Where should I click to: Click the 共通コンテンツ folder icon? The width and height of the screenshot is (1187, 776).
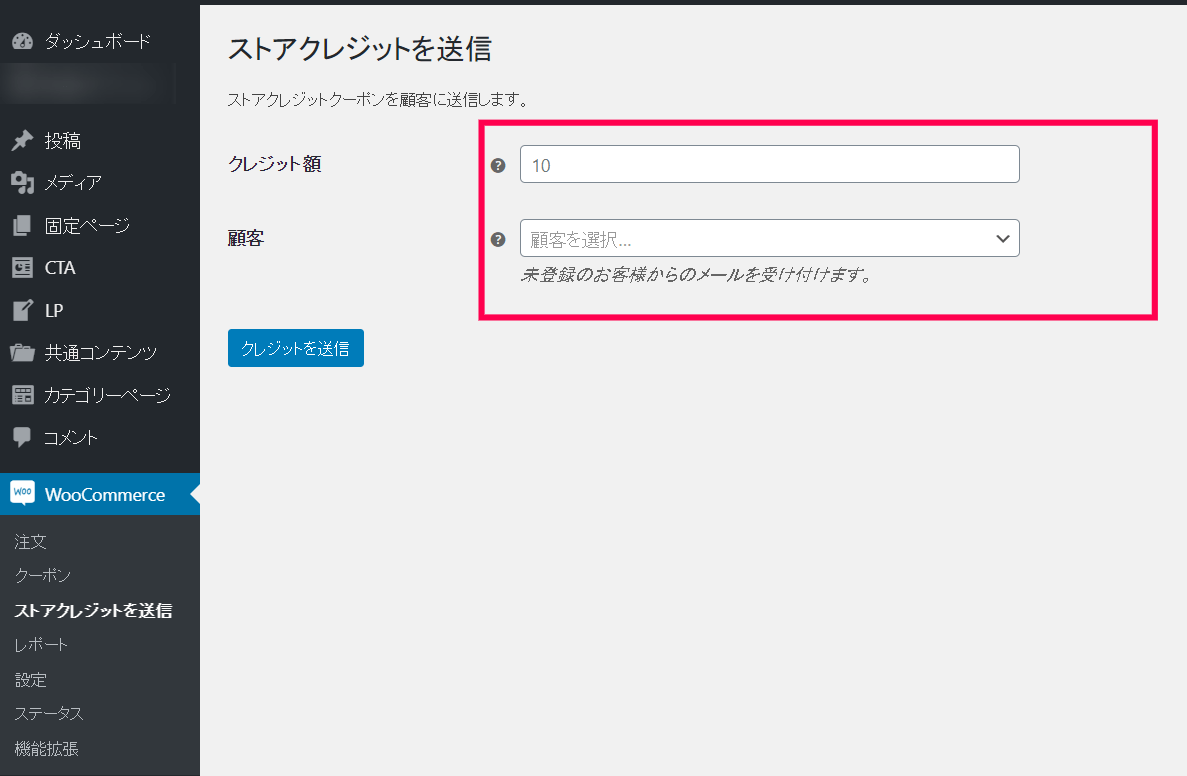(22, 353)
